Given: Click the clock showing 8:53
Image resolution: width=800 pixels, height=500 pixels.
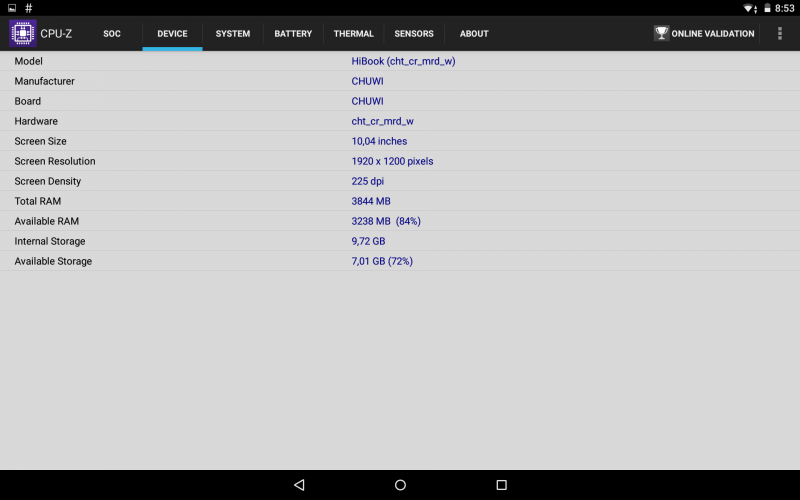Looking at the screenshot, I should (x=785, y=8).
